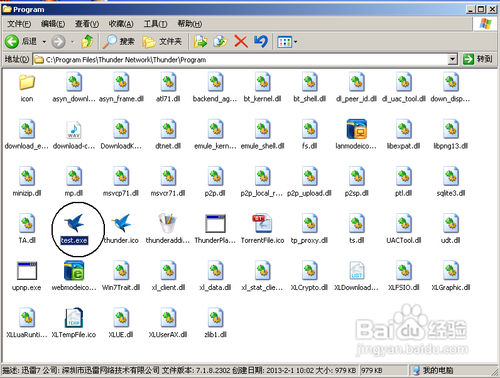Click the green Forward arrow button
Screen dimensions: 500x378
(x=58, y=42)
